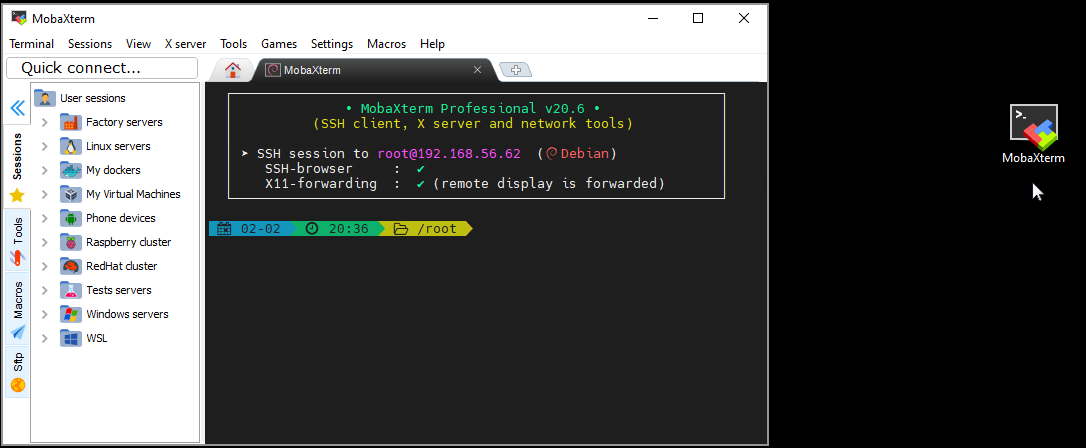
Task: Expand the WSL sessions node
Action: click(44, 338)
